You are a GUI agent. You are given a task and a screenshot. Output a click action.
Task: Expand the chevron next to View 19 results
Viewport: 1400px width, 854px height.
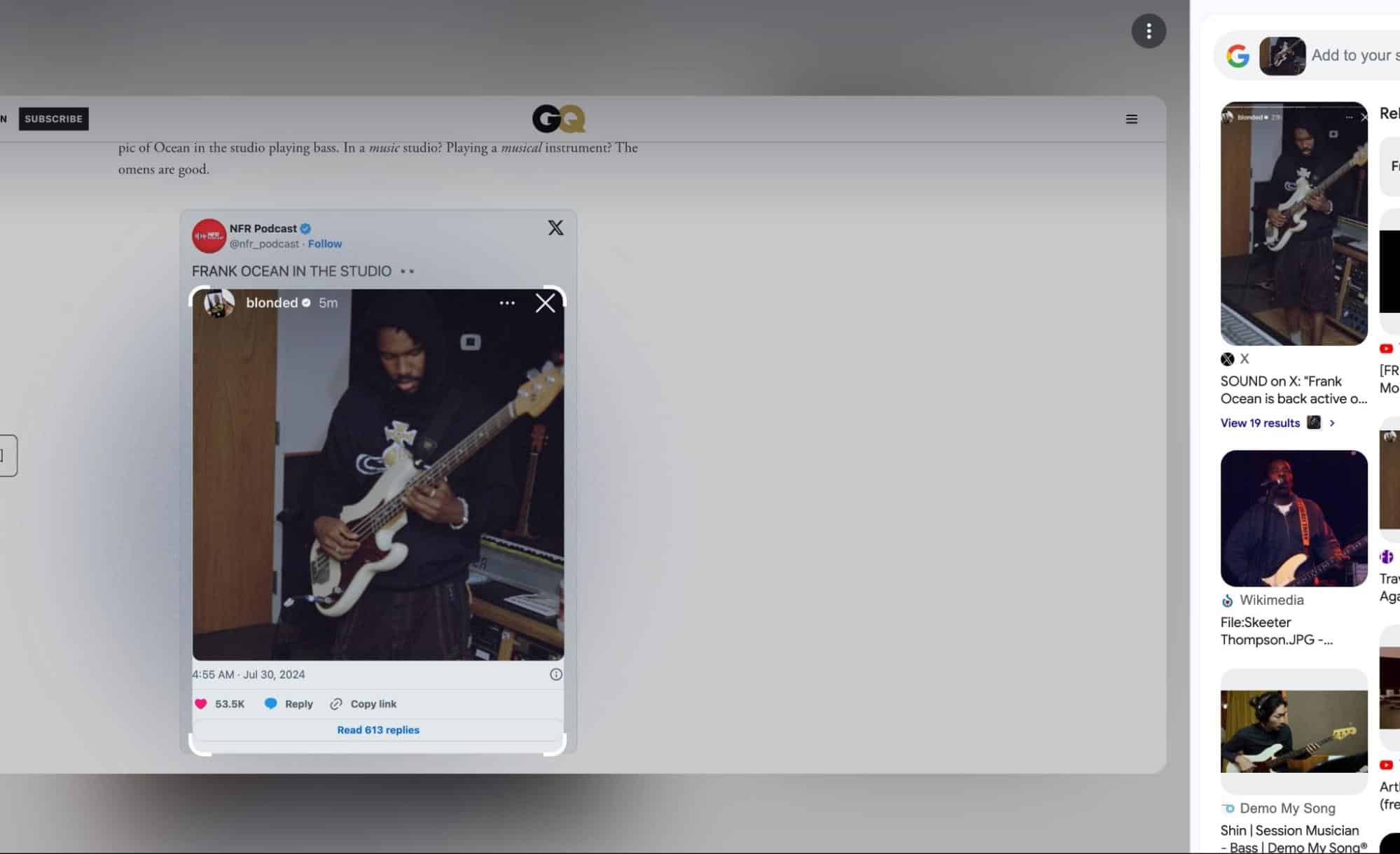pos(1332,423)
